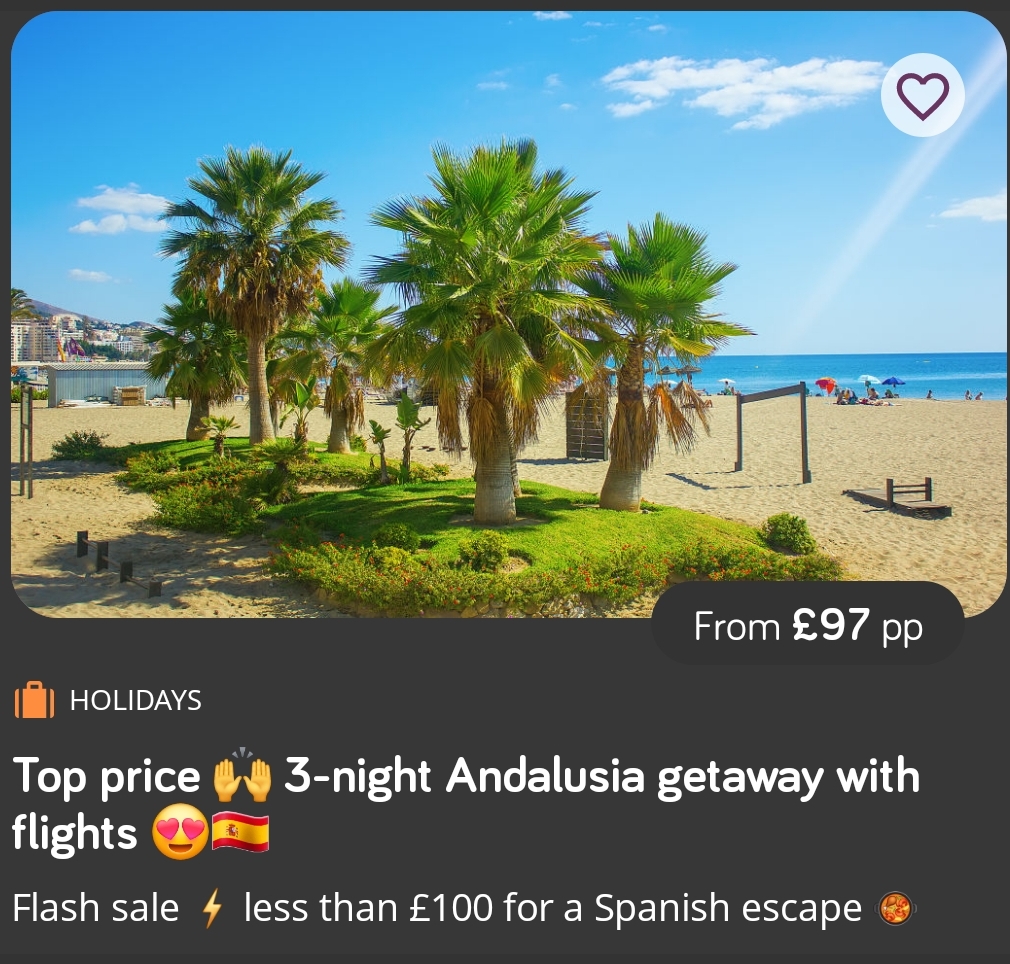This screenshot has height=964, width=1010.
Task: Open the Andalusia beach photo thumbnail
Action: (x=509, y=314)
